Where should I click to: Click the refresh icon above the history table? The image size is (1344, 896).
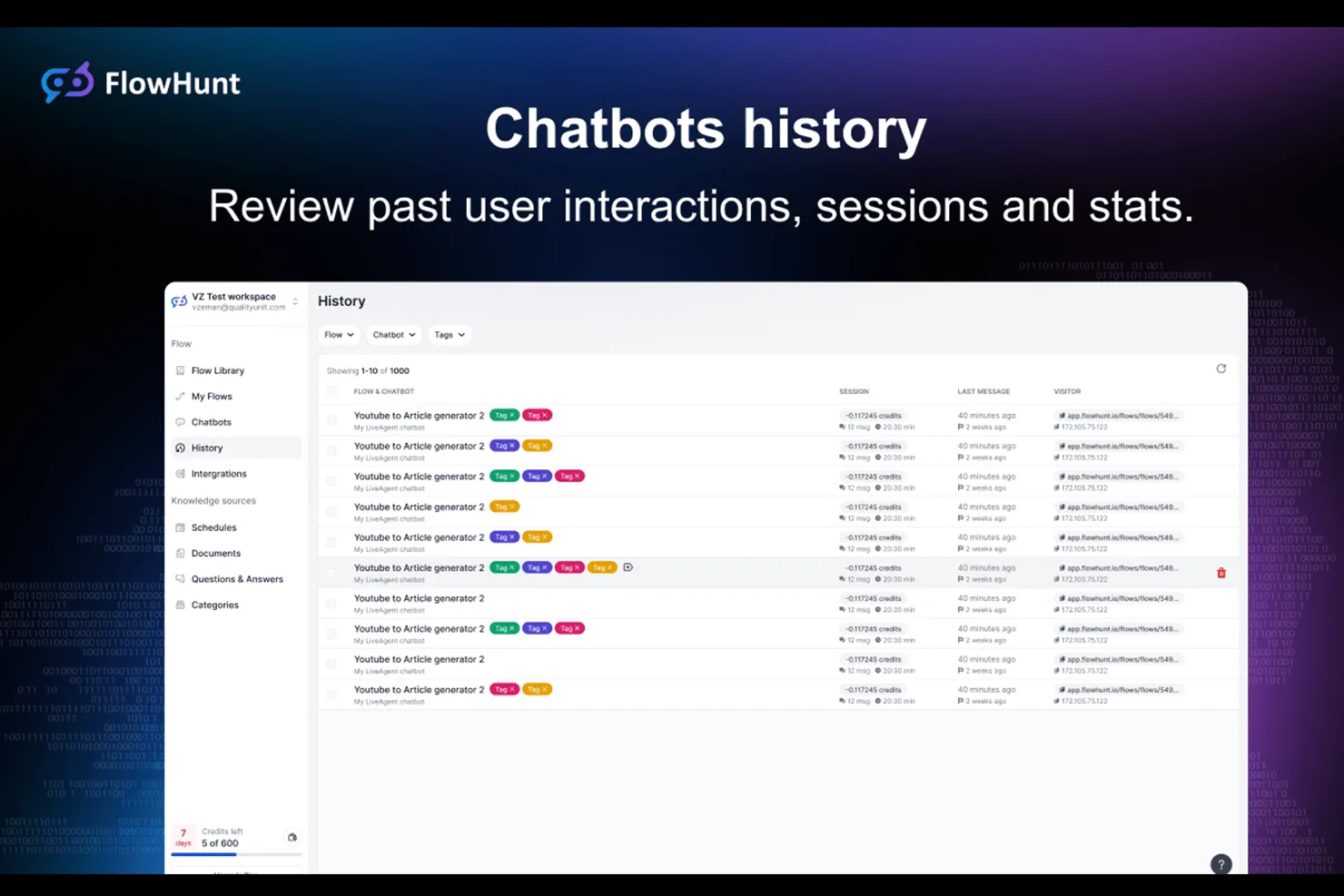(1221, 369)
